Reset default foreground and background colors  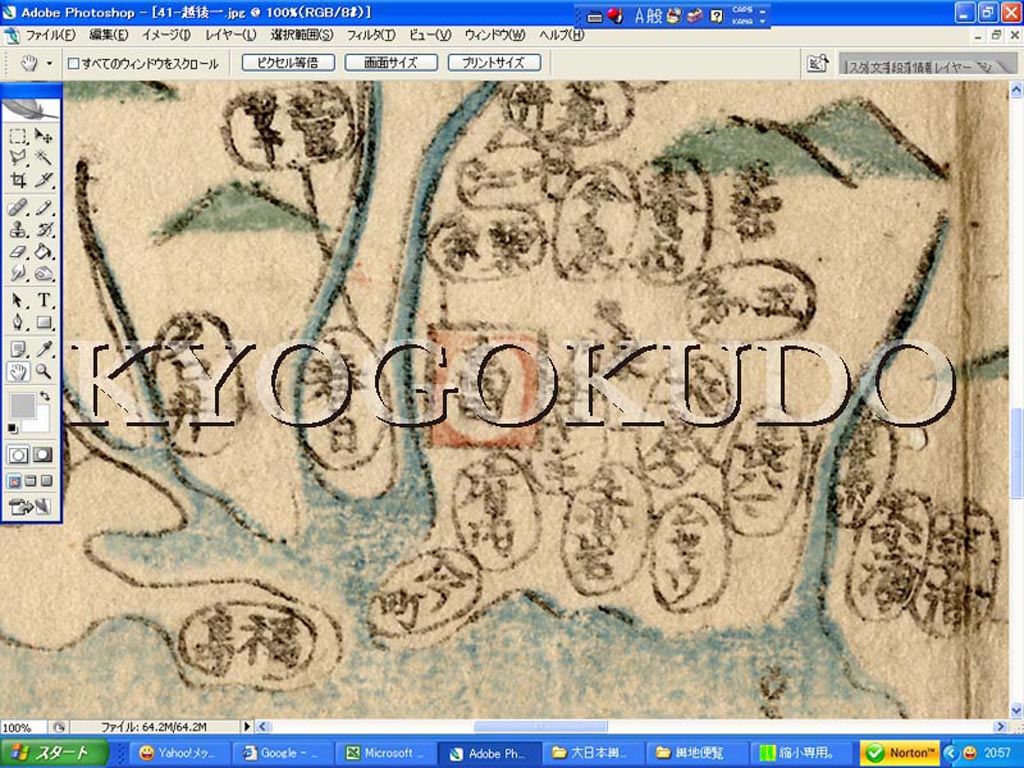12,428
